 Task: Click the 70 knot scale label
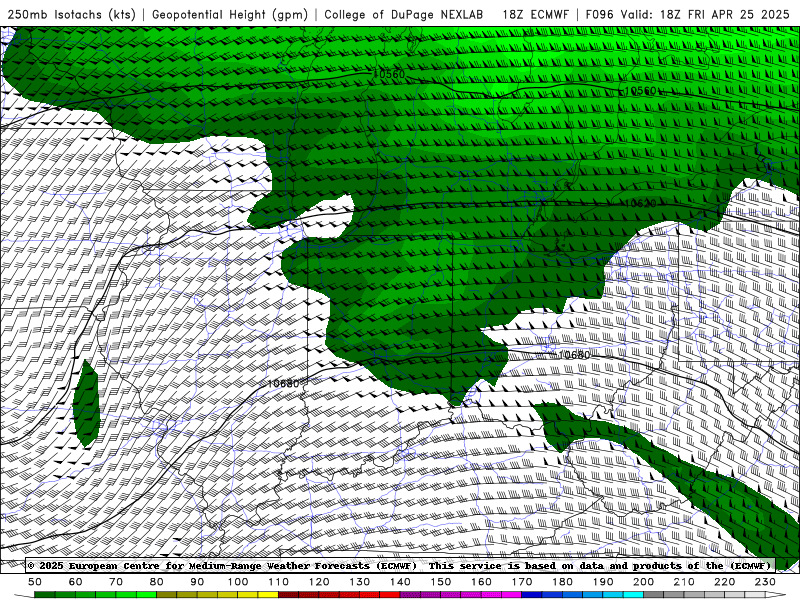(116, 582)
